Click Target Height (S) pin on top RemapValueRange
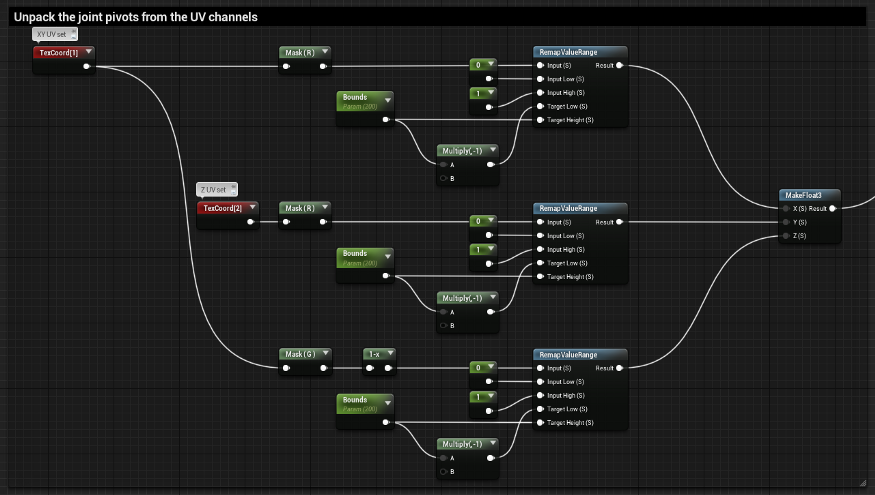The image size is (875, 495). [540, 120]
